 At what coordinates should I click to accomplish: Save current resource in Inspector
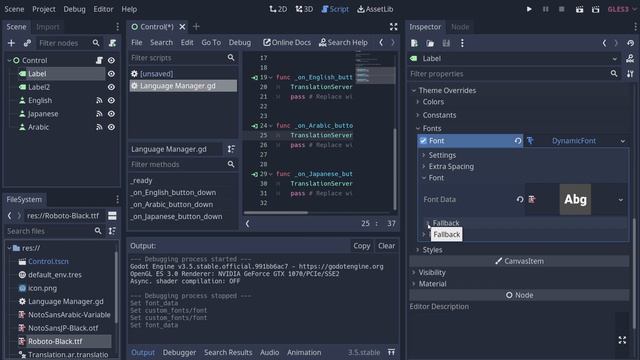point(446,43)
